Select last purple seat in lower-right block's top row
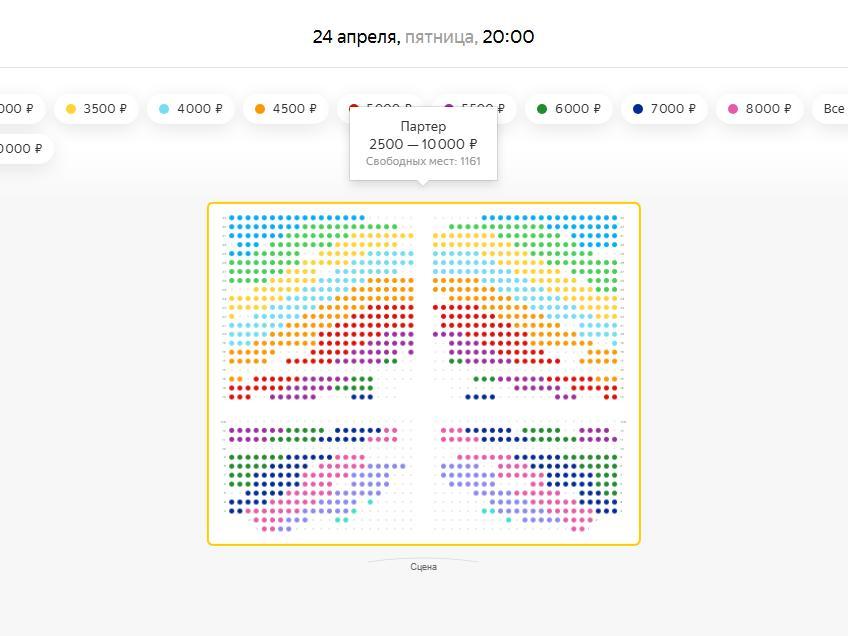The height and width of the screenshot is (636, 848). (613, 431)
